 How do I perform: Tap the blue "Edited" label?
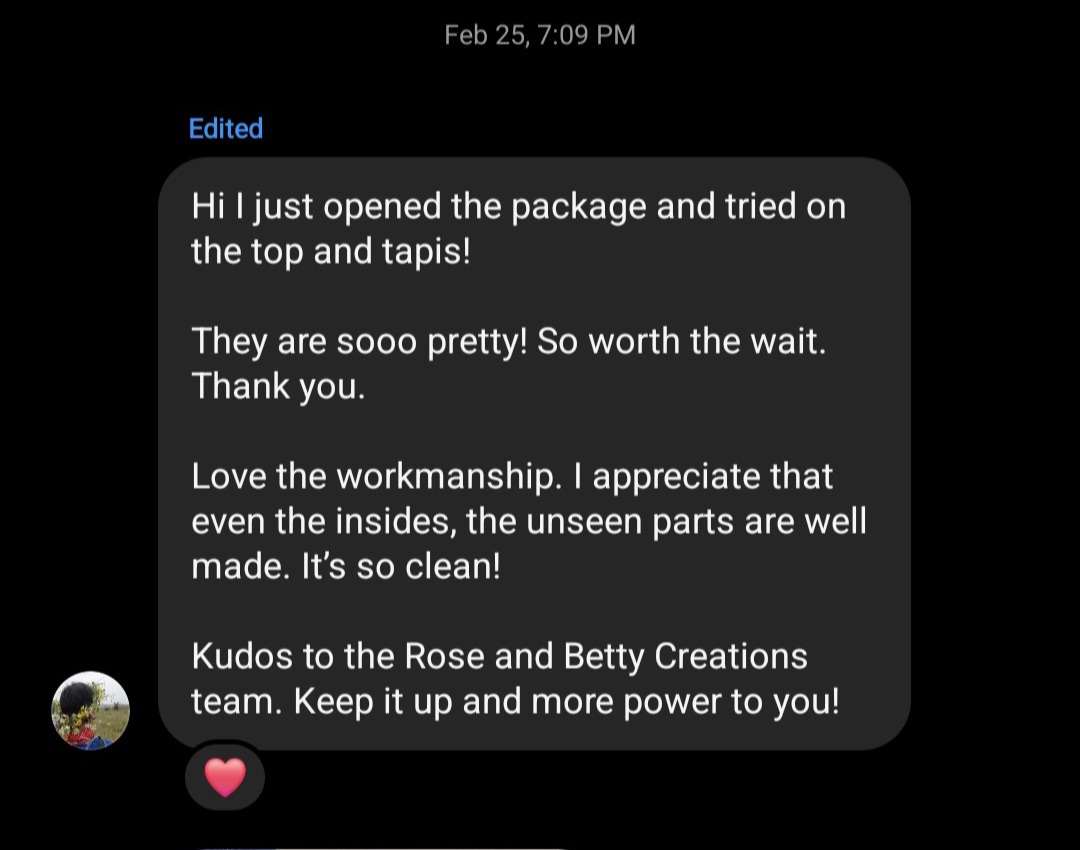coord(226,128)
